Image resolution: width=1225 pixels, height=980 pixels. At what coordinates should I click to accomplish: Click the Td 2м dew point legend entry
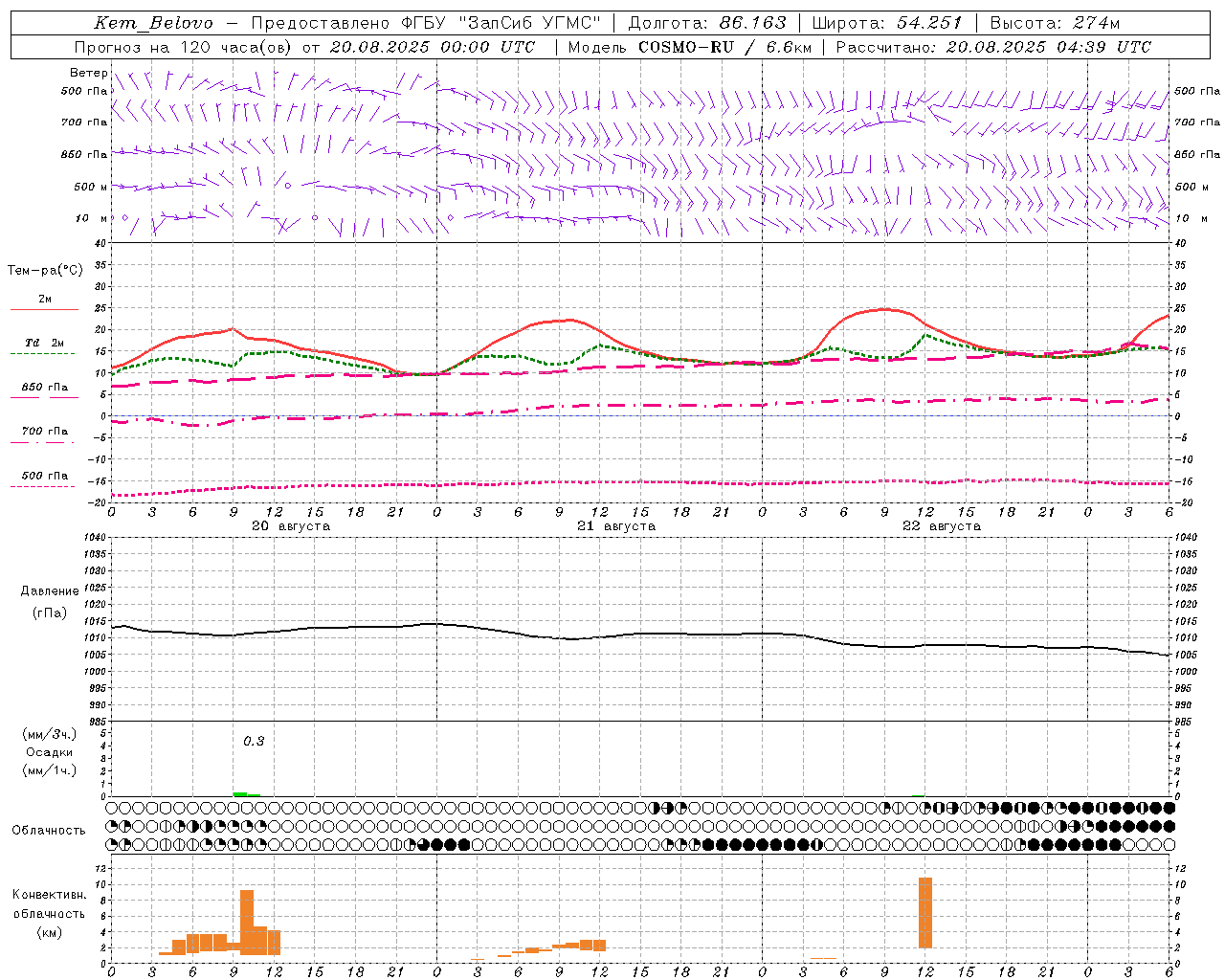(45, 343)
